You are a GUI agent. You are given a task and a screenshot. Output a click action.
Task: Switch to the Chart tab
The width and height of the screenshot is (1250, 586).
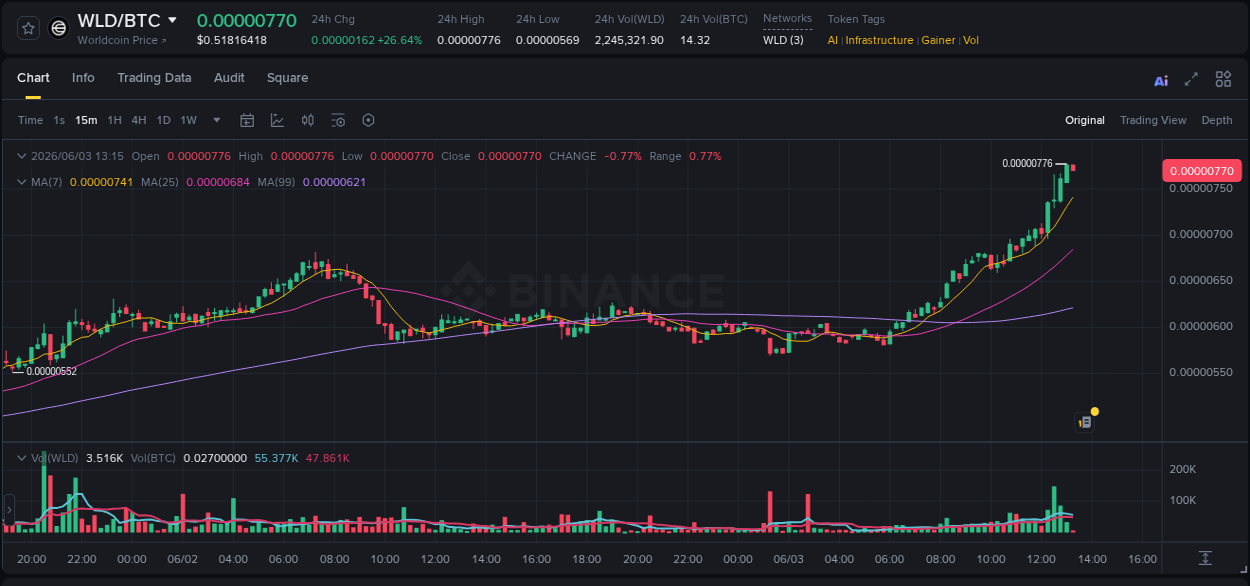(33, 78)
